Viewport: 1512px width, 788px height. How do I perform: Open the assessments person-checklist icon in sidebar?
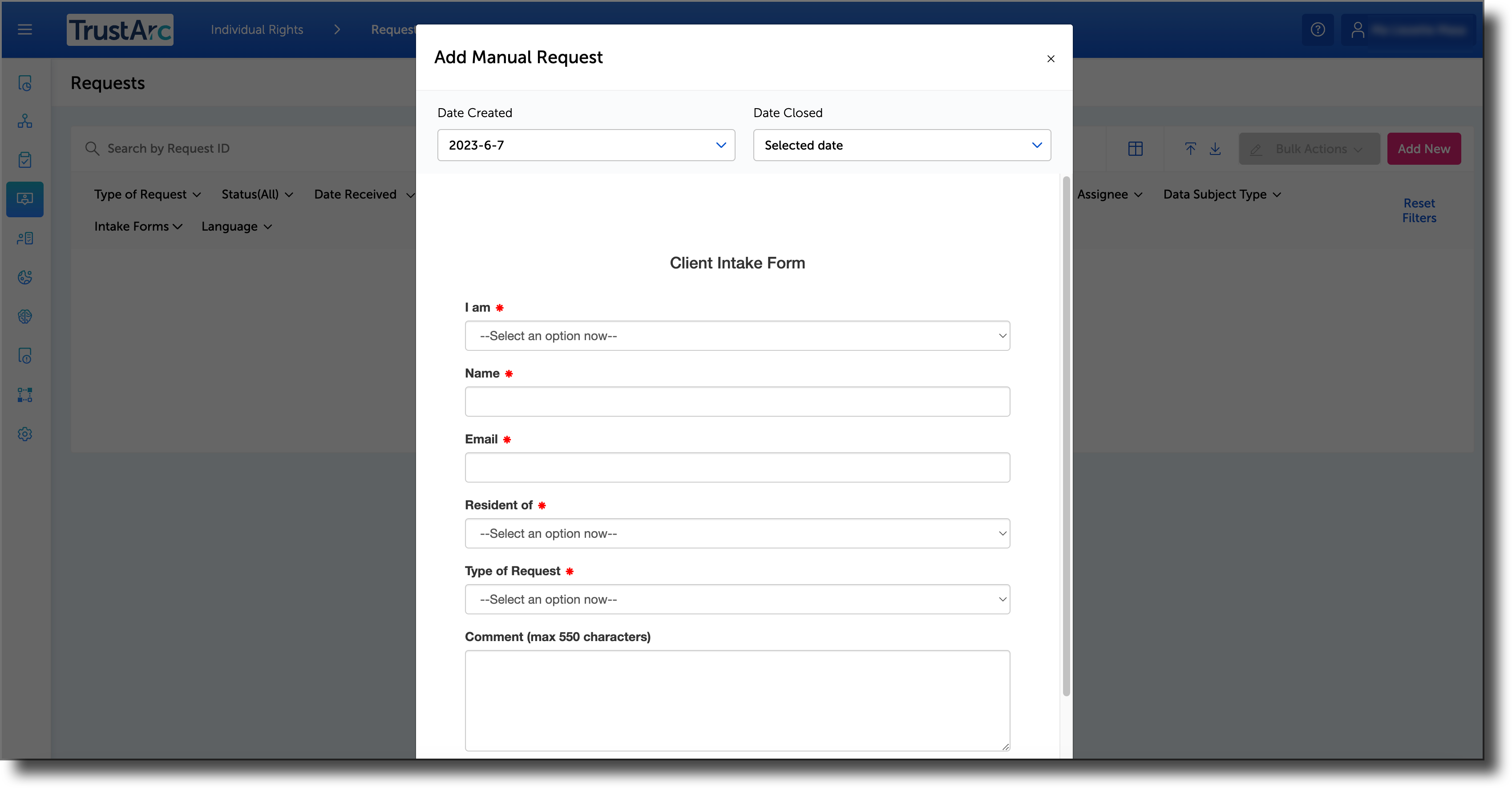tap(24, 238)
